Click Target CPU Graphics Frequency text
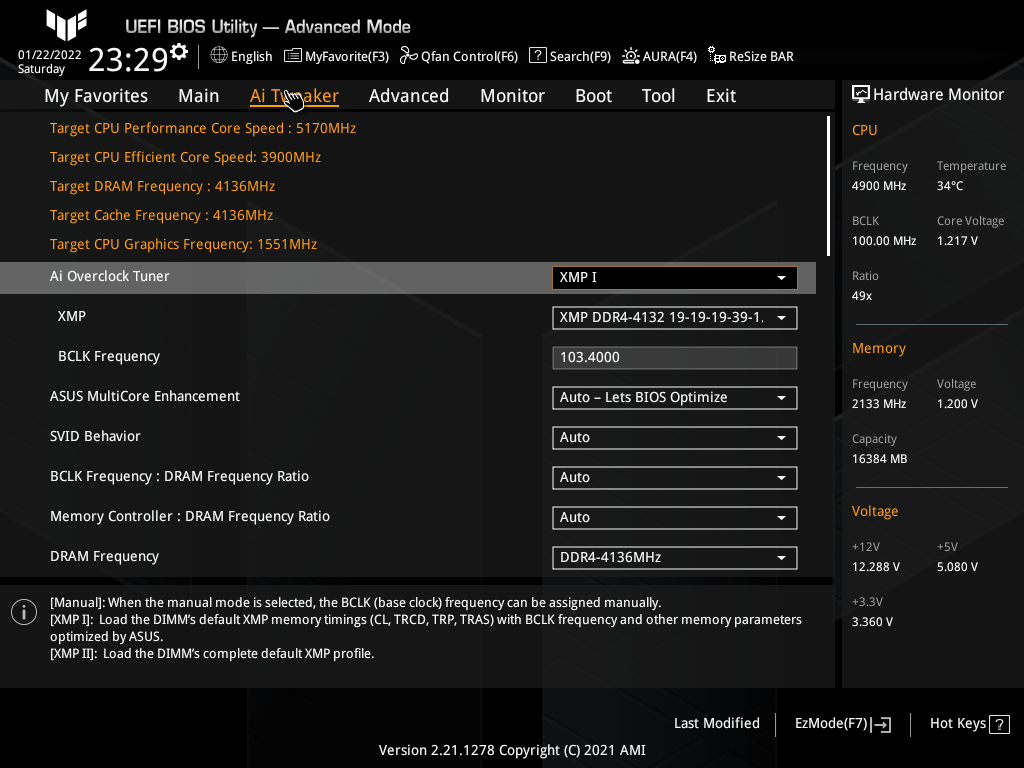The width and height of the screenshot is (1024, 768). (184, 244)
